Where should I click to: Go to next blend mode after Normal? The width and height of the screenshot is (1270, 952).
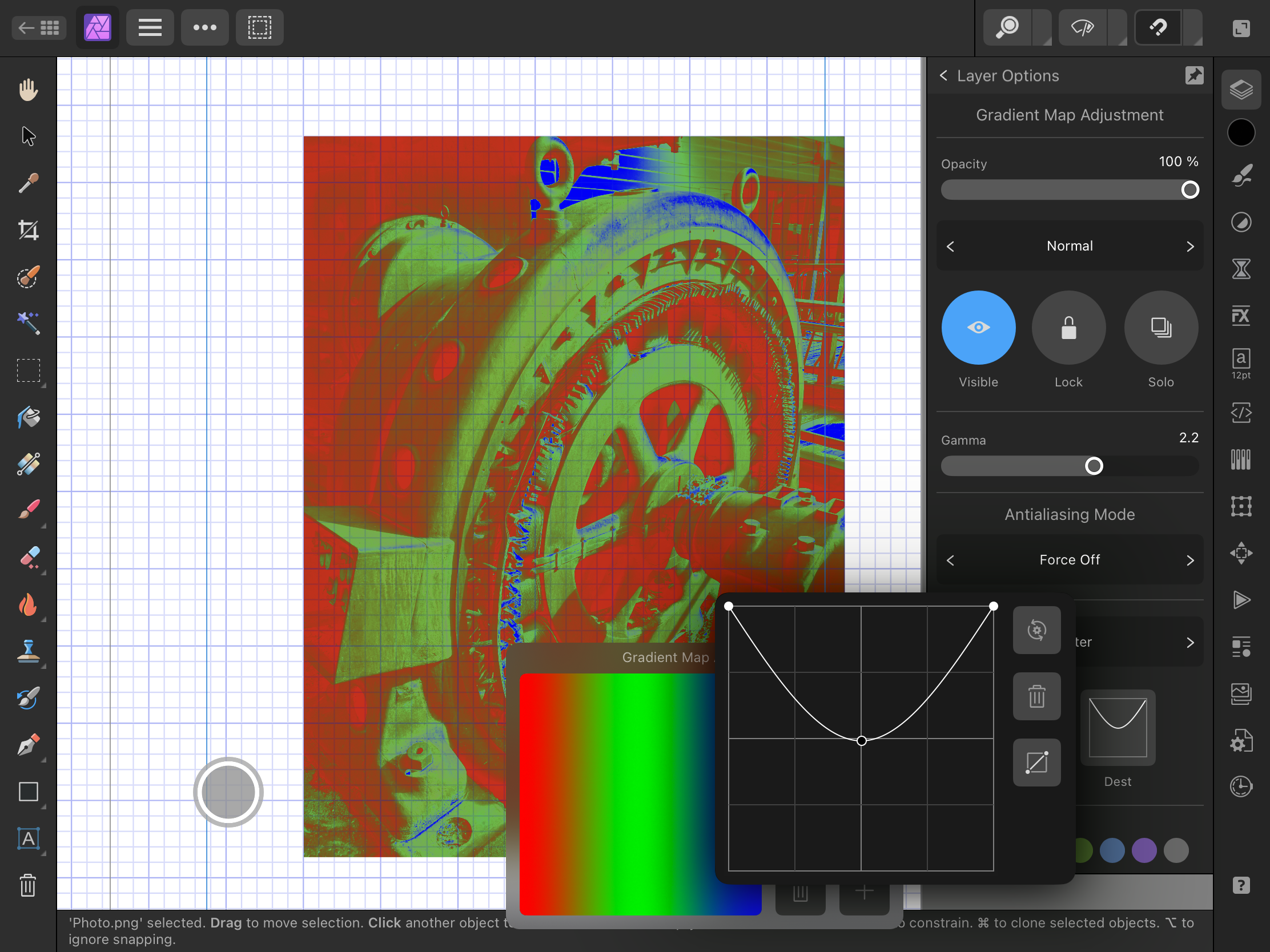[1189, 246]
